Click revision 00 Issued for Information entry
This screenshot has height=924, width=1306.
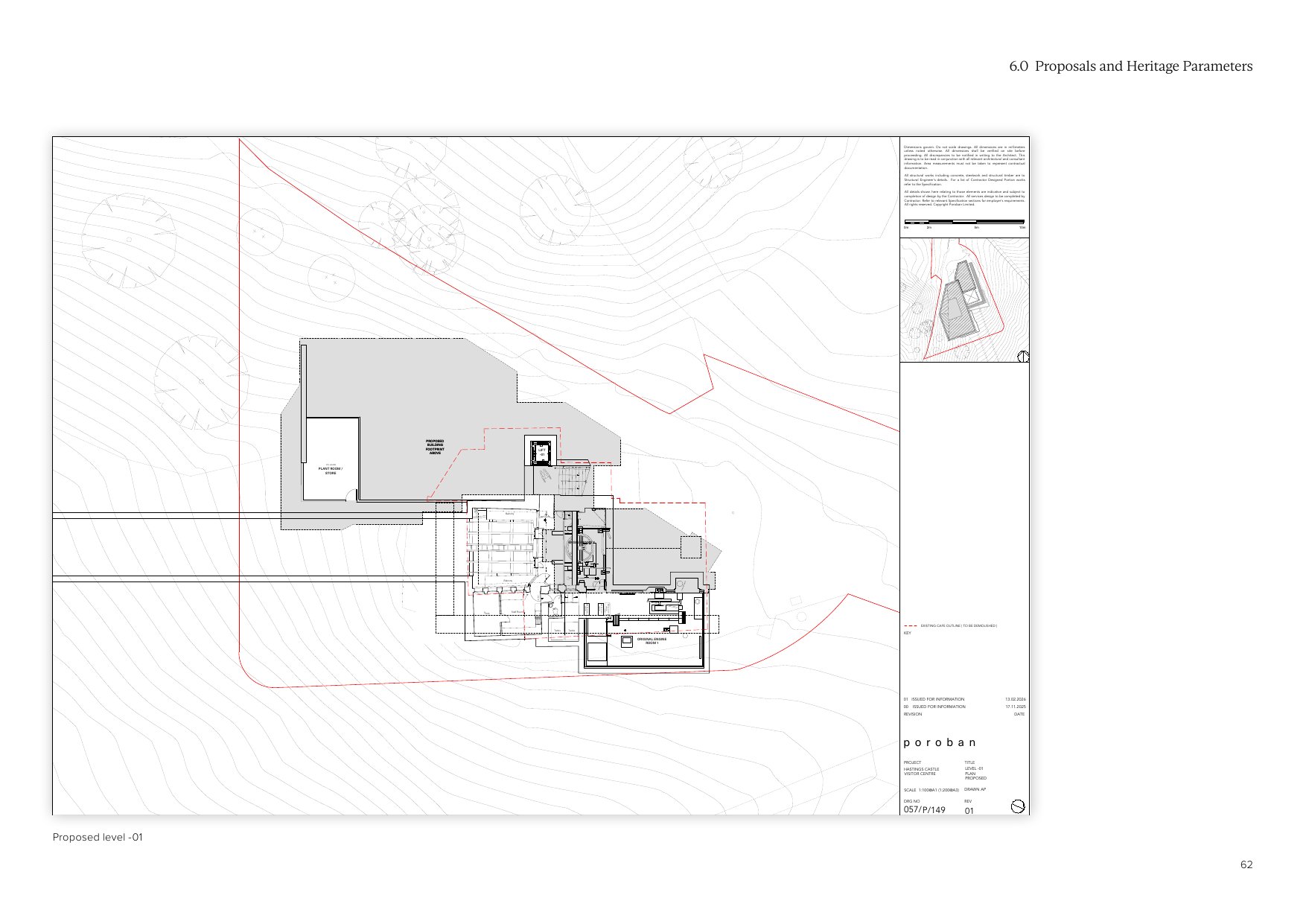click(x=935, y=707)
